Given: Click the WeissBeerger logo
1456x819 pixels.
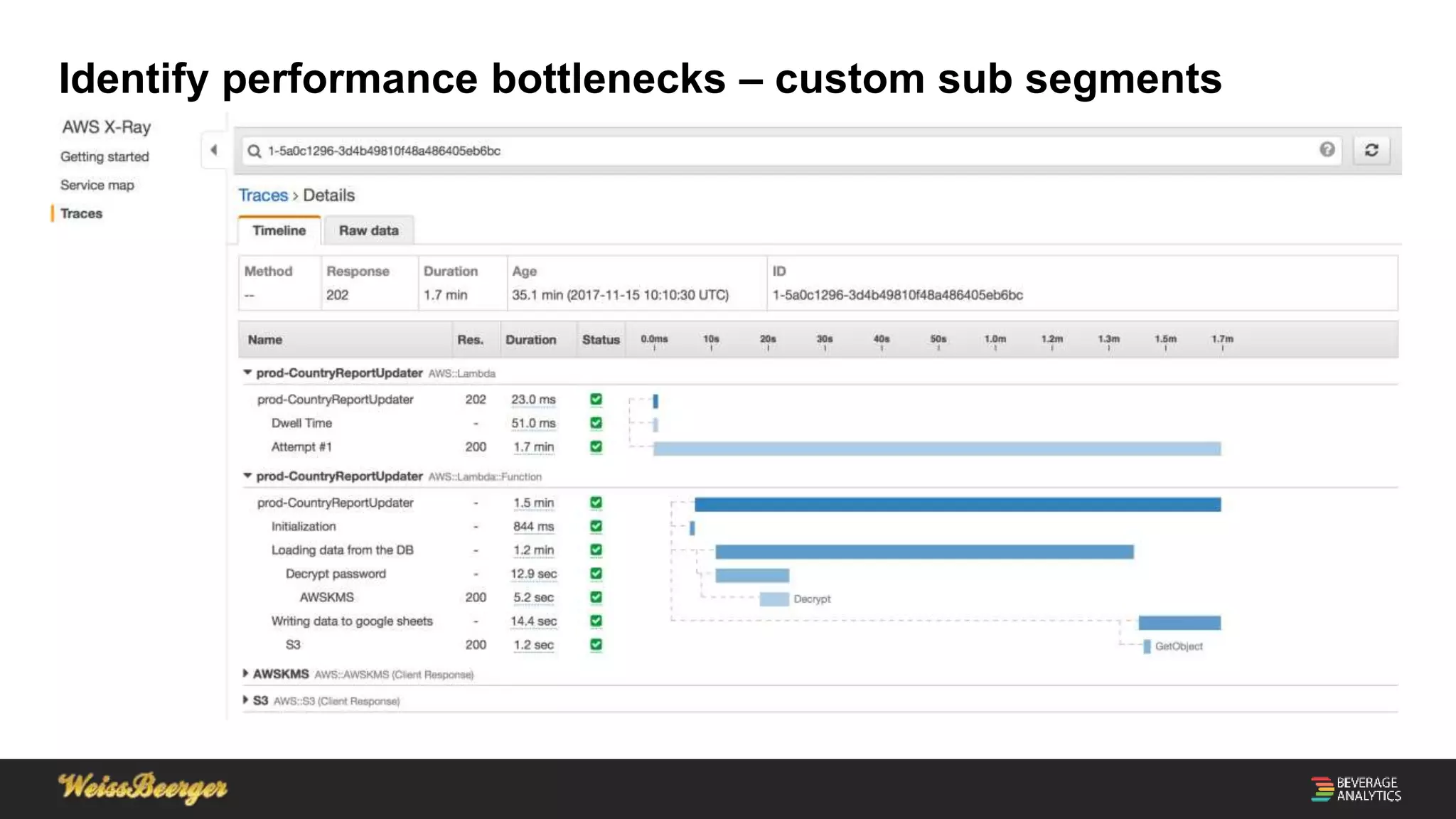Looking at the screenshot, I should 143,788.
